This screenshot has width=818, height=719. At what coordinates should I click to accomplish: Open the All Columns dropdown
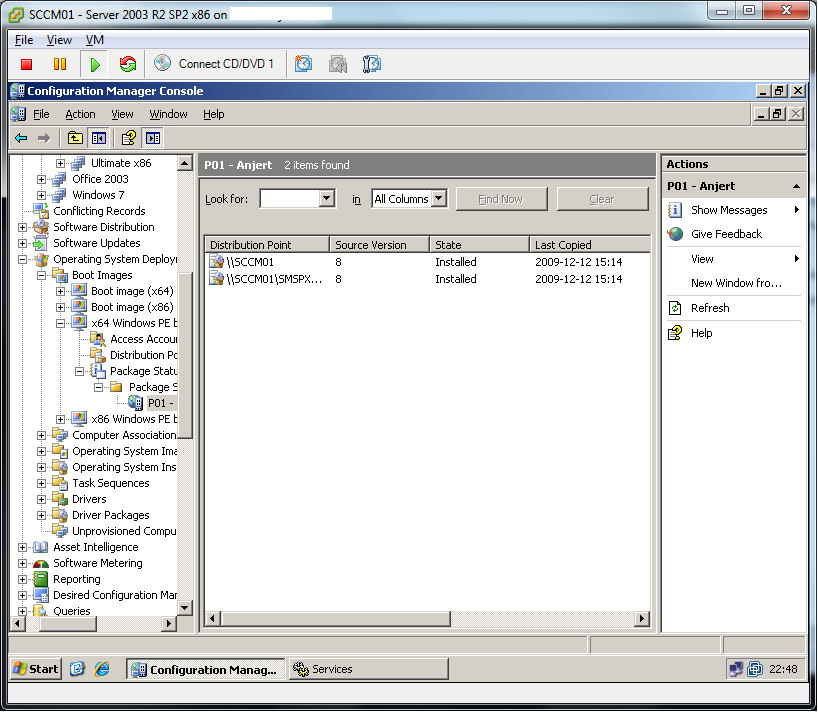pos(439,198)
